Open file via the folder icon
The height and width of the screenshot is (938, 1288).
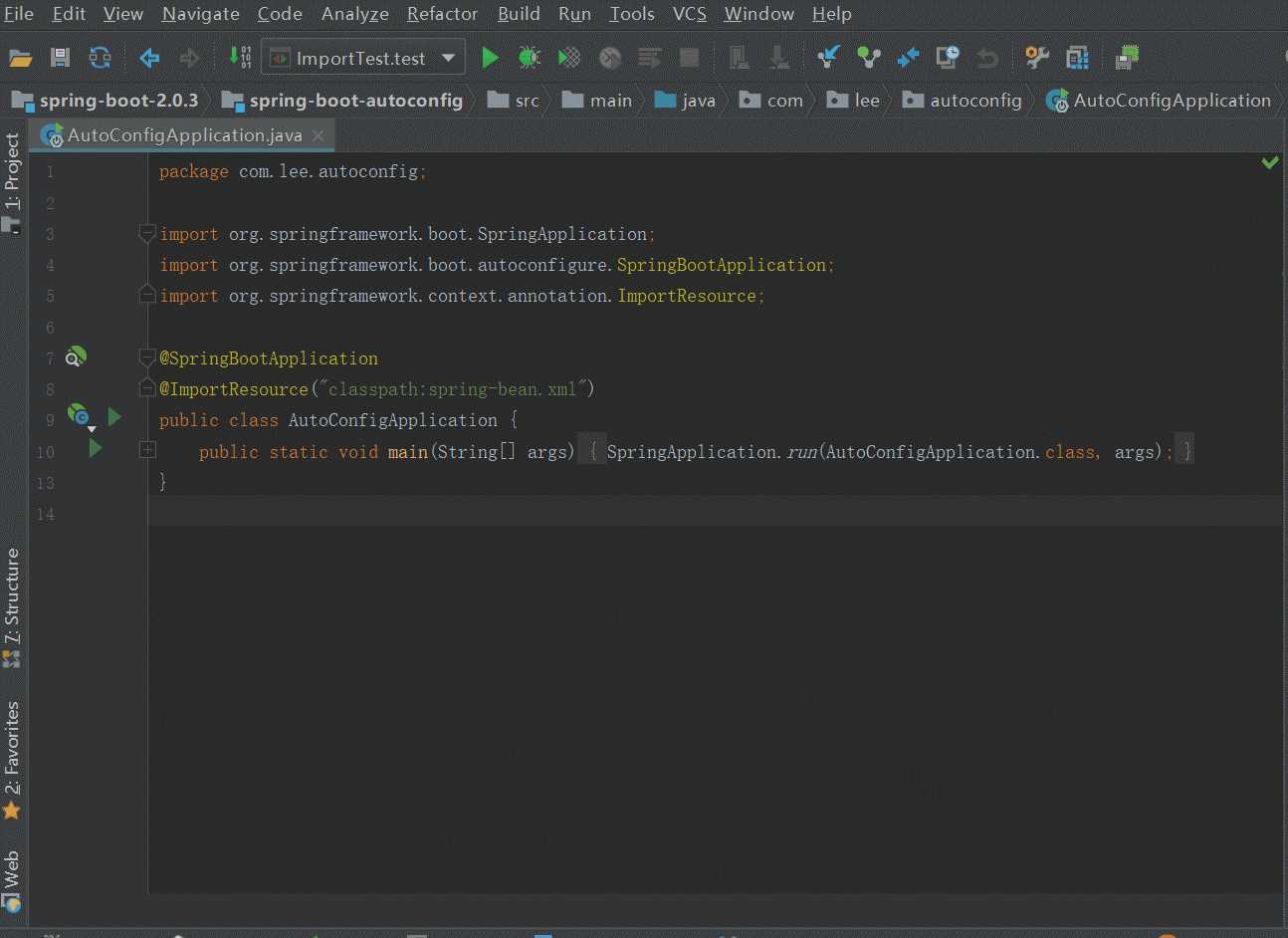(x=21, y=58)
